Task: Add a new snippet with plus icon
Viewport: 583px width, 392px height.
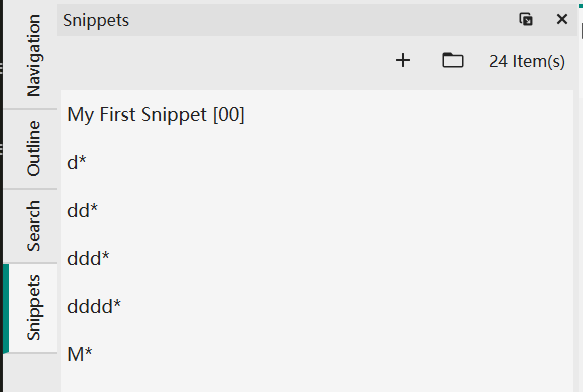Action: tap(403, 60)
